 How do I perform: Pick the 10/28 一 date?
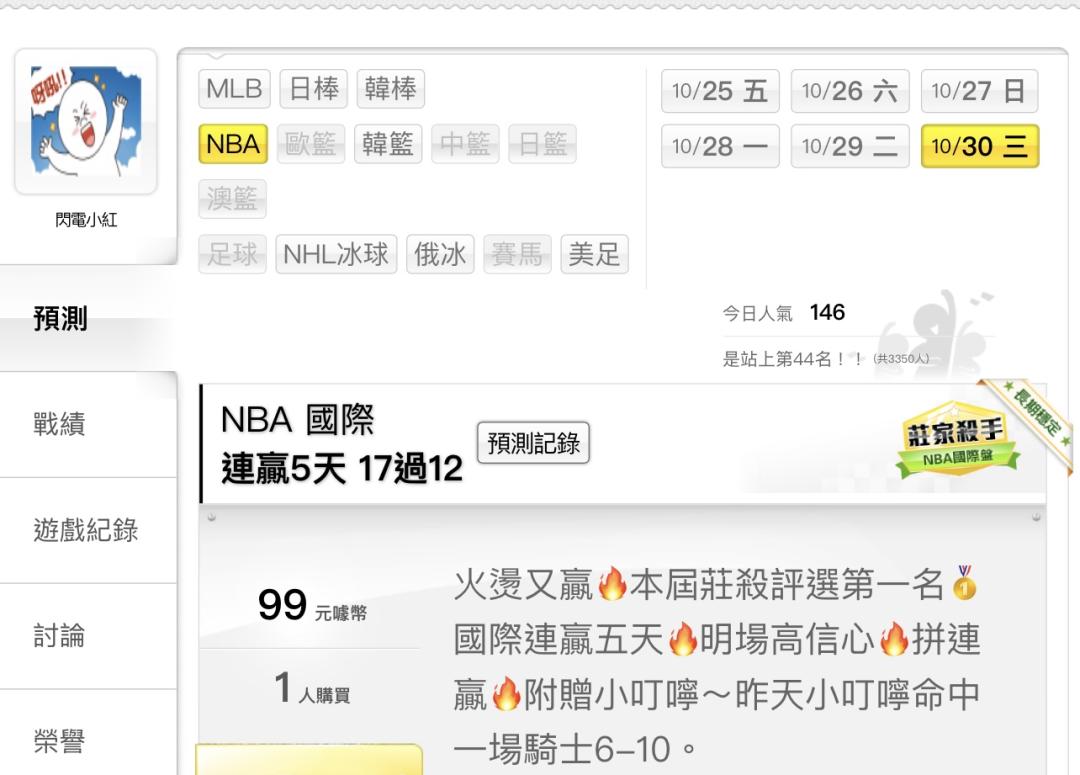pos(720,146)
